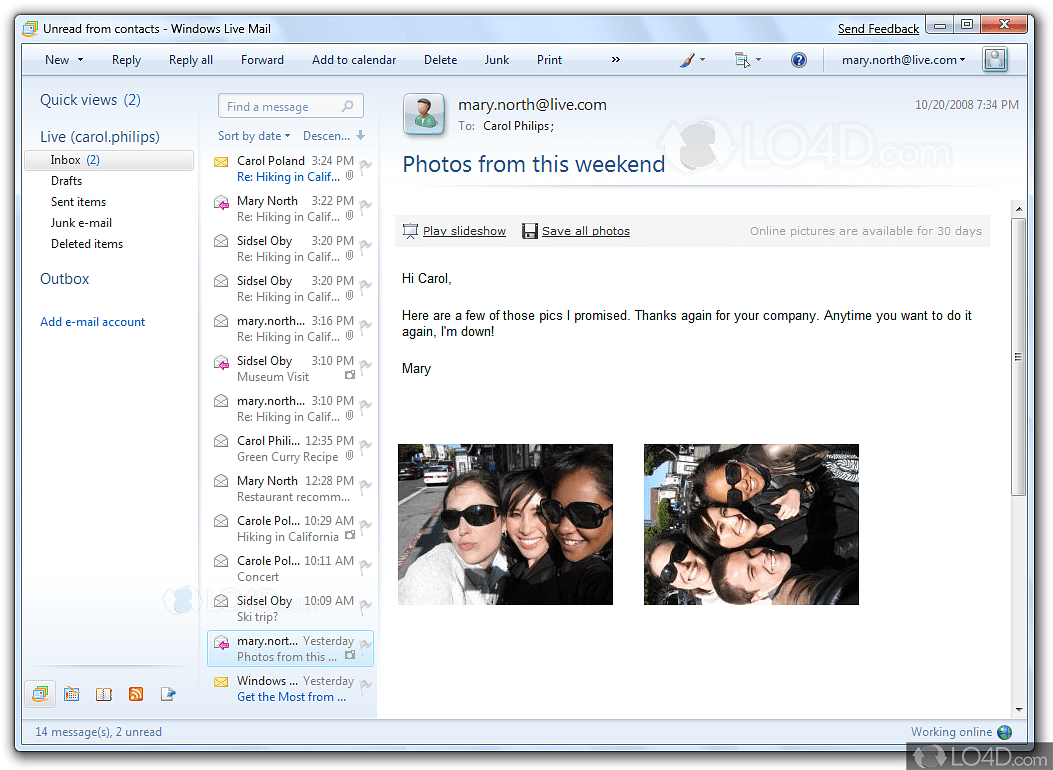The height and width of the screenshot is (770, 1053).
Task: Click the envelope icon of Windows Yesterday message
Action: coord(221,682)
